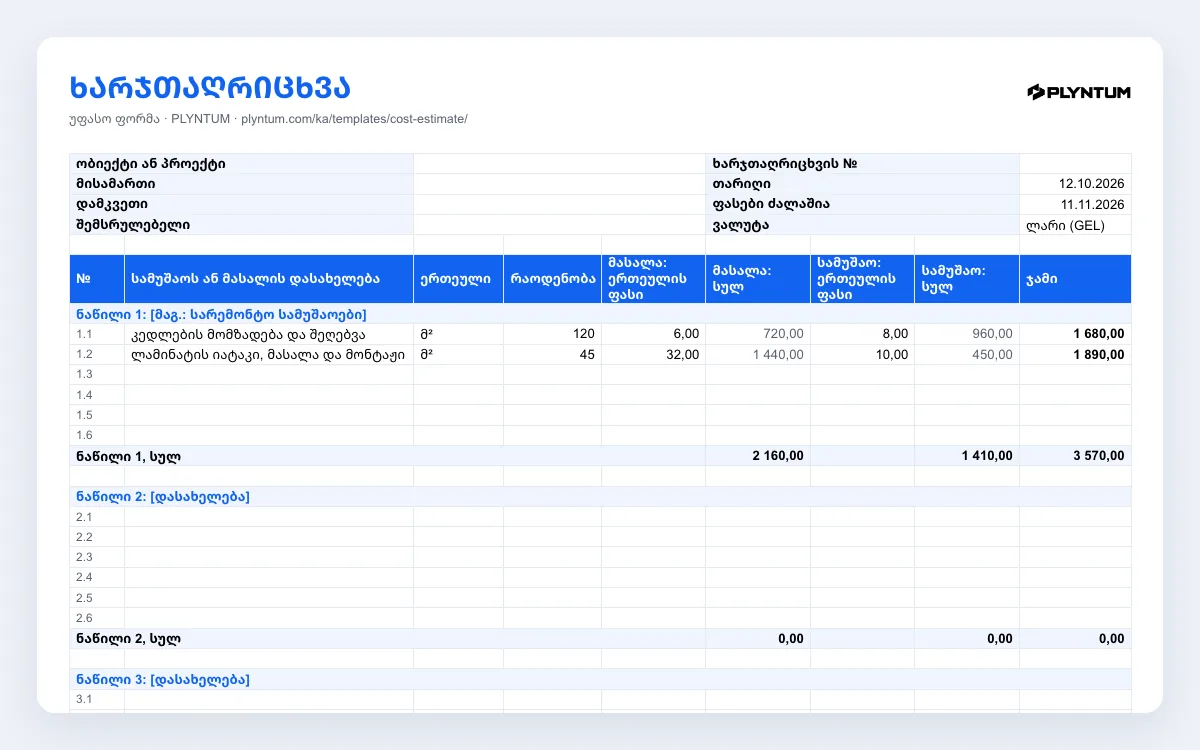Click the row total 1 680,00

1075,334
